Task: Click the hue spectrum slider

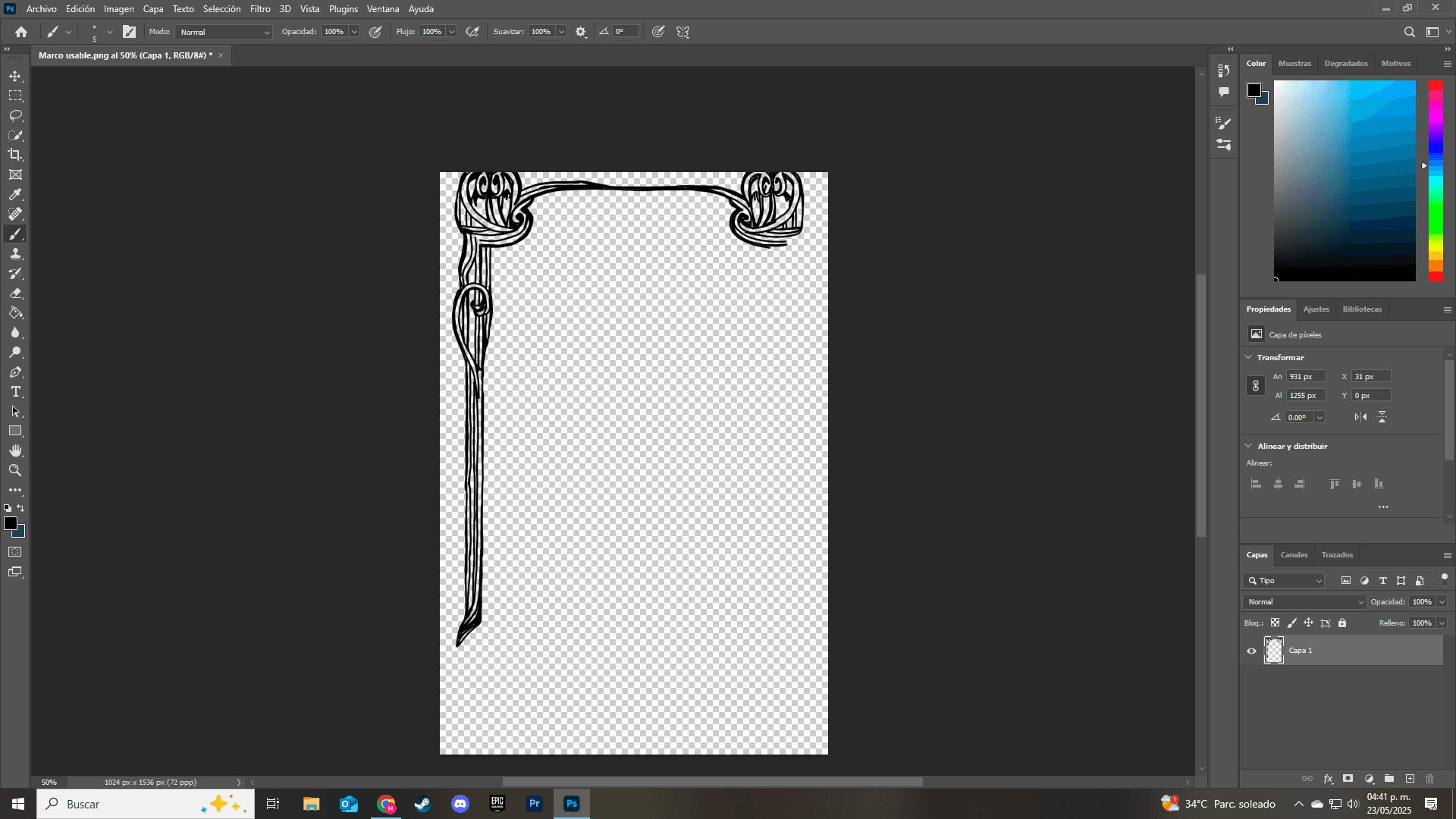Action: [x=1436, y=180]
